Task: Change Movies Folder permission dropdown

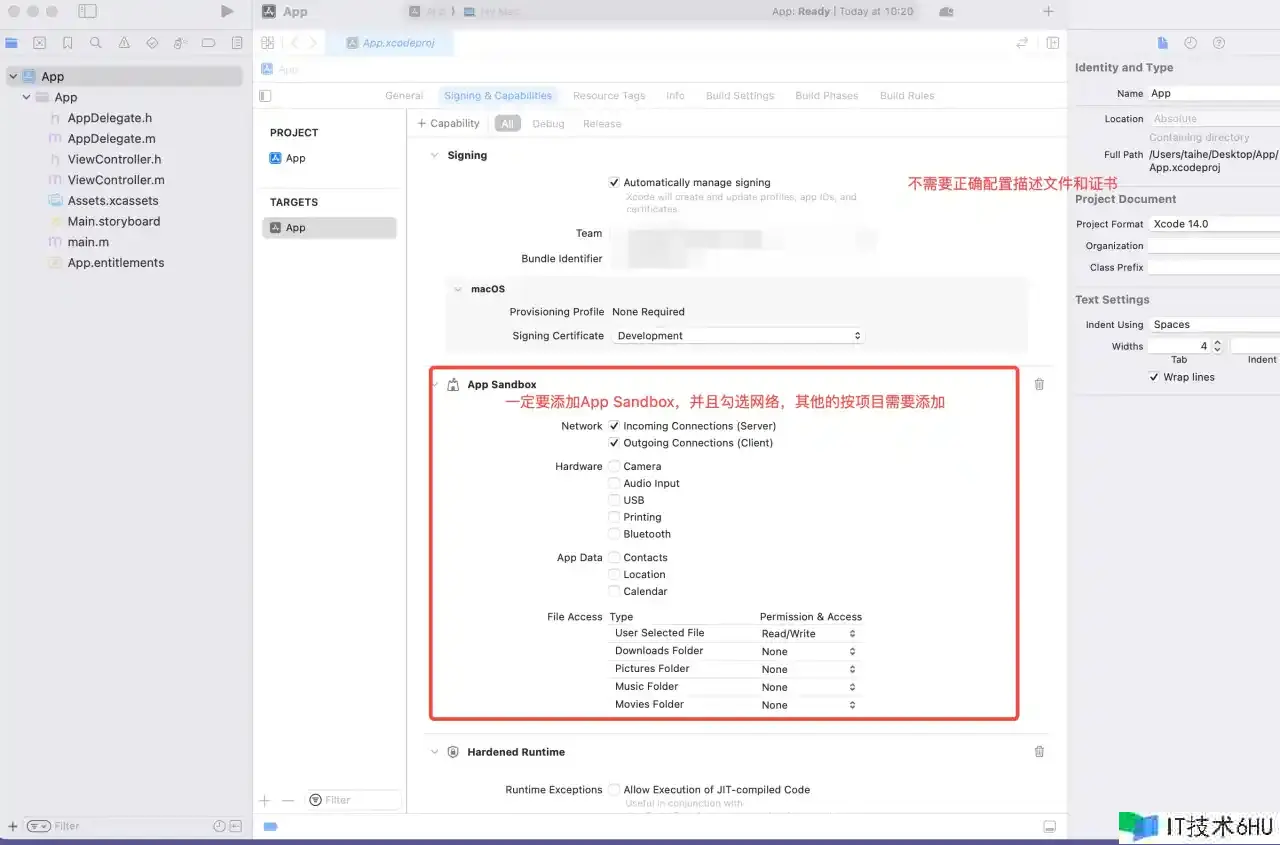Action: click(809, 706)
